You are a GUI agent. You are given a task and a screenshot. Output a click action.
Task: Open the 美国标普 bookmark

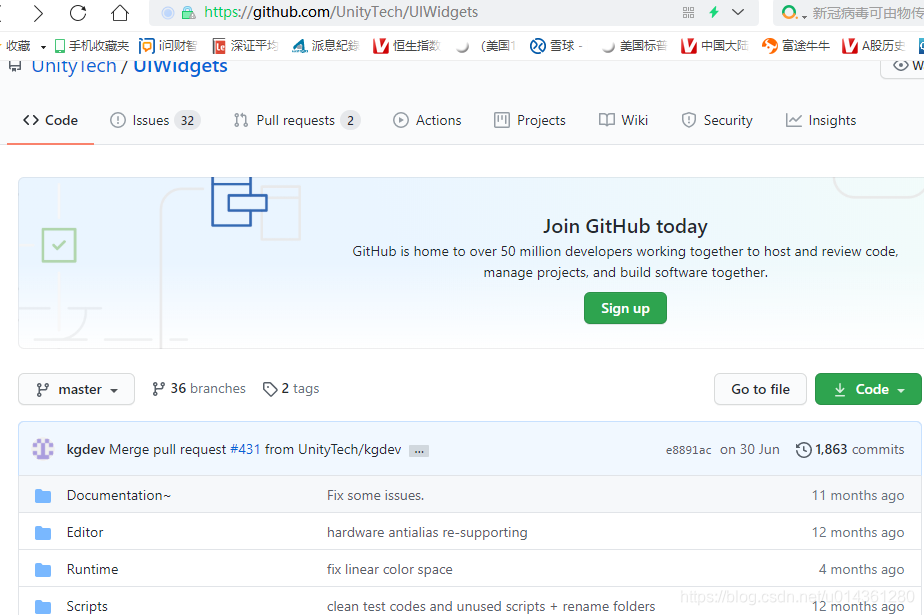[x=634, y=46]
